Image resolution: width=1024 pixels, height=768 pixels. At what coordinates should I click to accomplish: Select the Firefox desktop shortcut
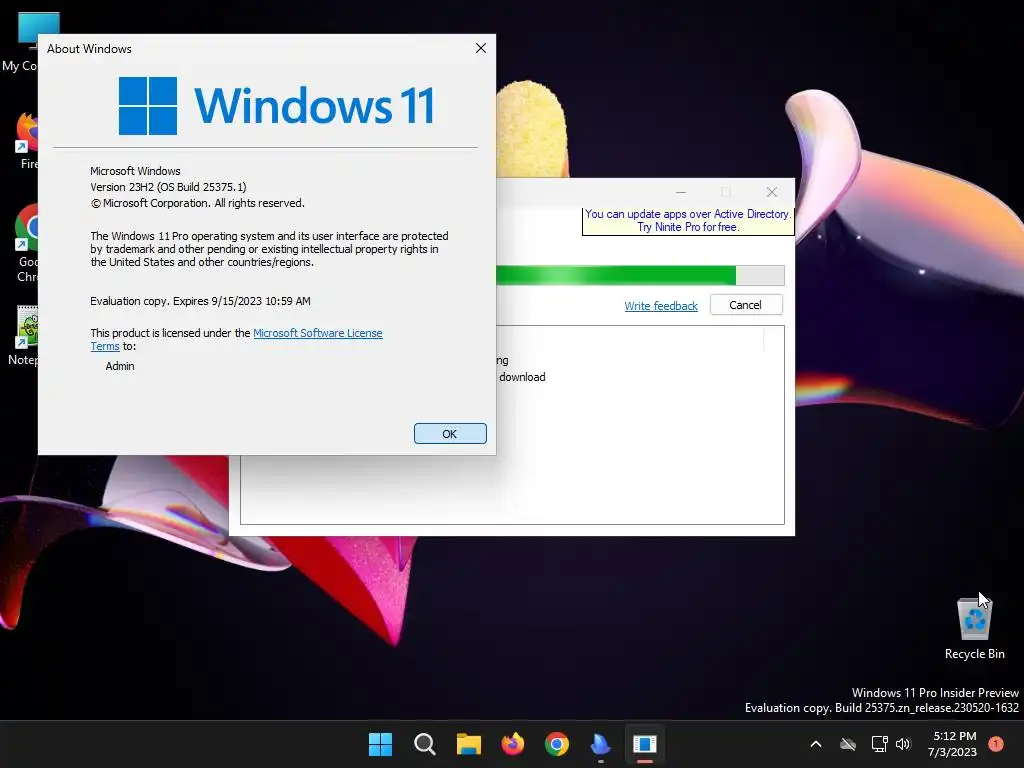click(26, 140)
